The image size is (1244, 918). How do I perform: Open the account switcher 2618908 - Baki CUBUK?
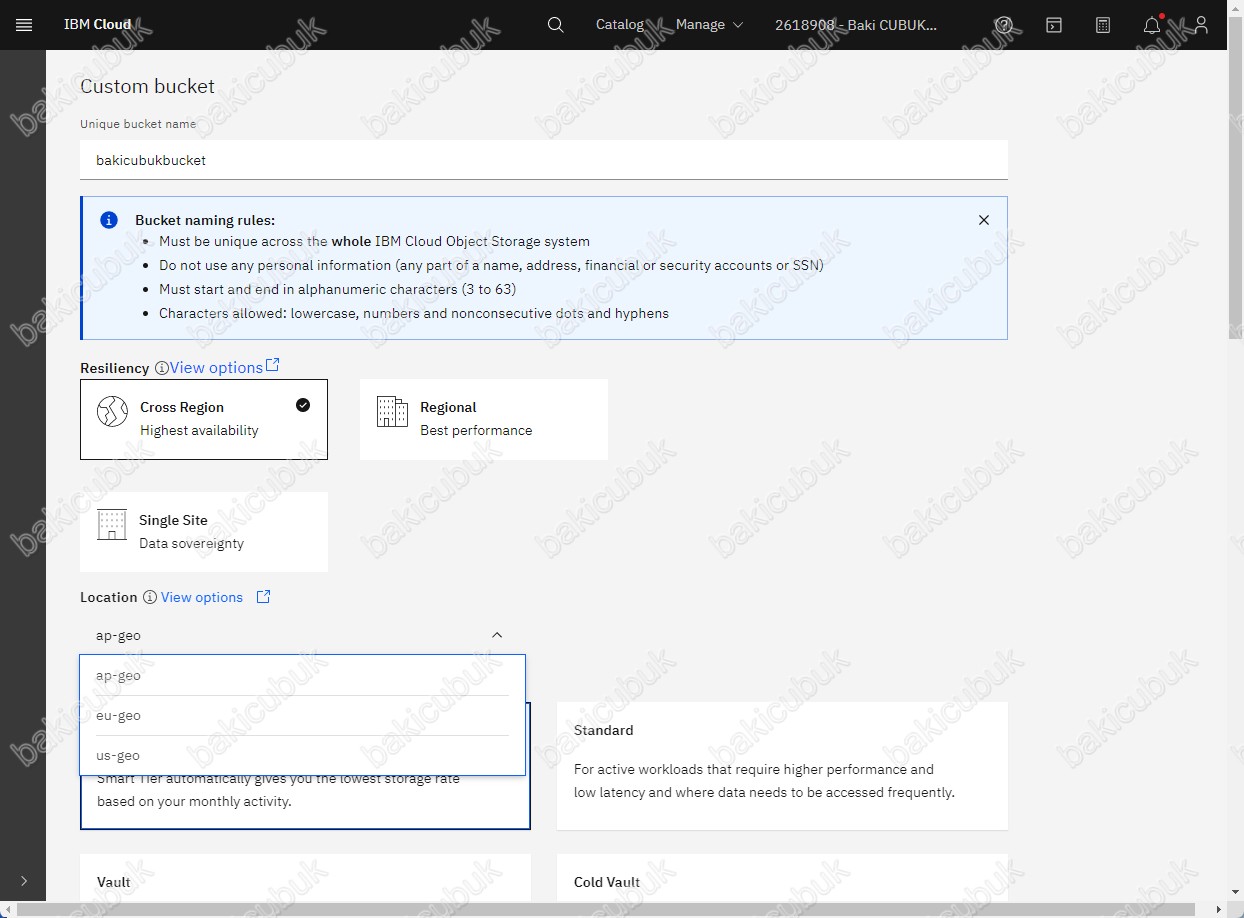coord(856,25)
